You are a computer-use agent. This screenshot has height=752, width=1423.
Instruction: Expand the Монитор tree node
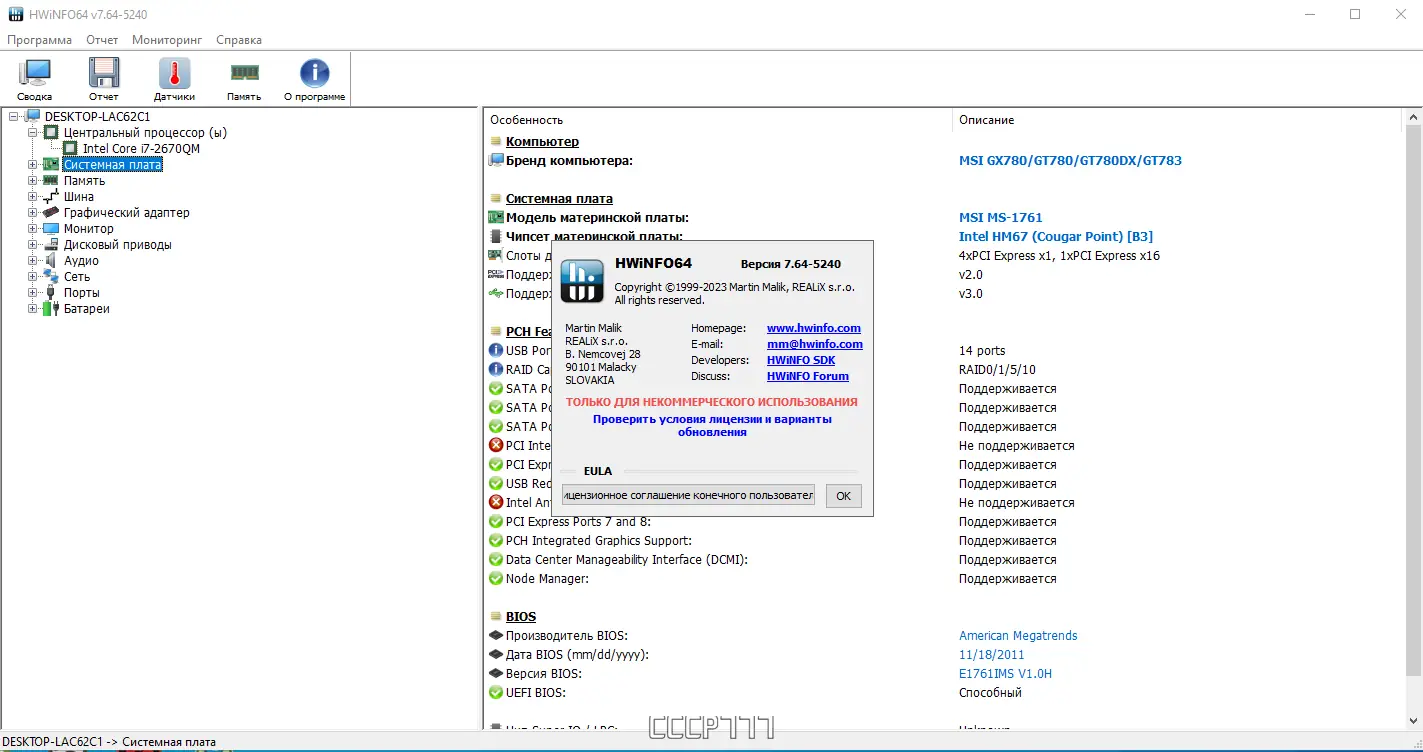[x=32, y=229]
